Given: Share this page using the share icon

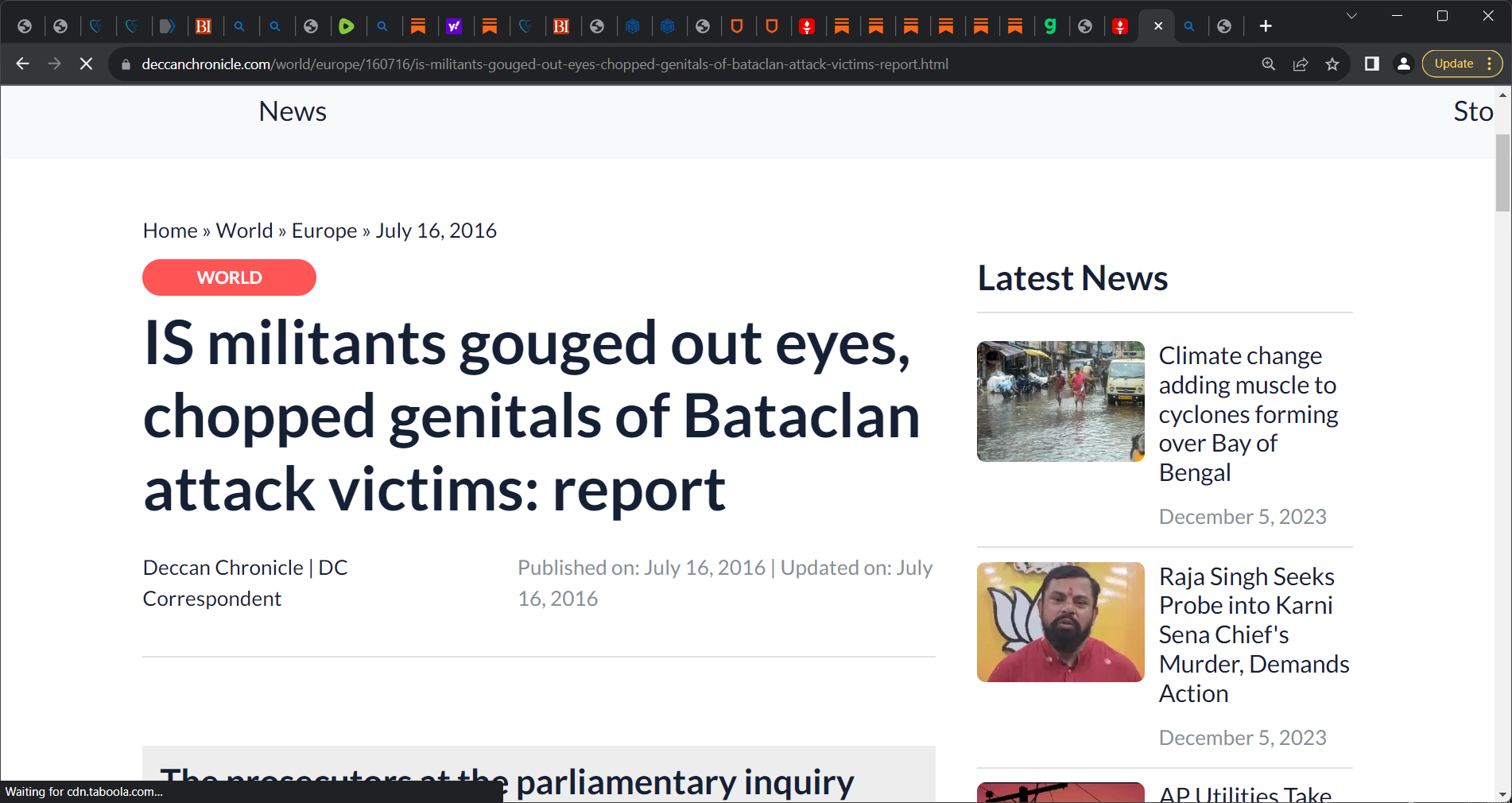Looking at the screenshot, I should click(1301, 64).
